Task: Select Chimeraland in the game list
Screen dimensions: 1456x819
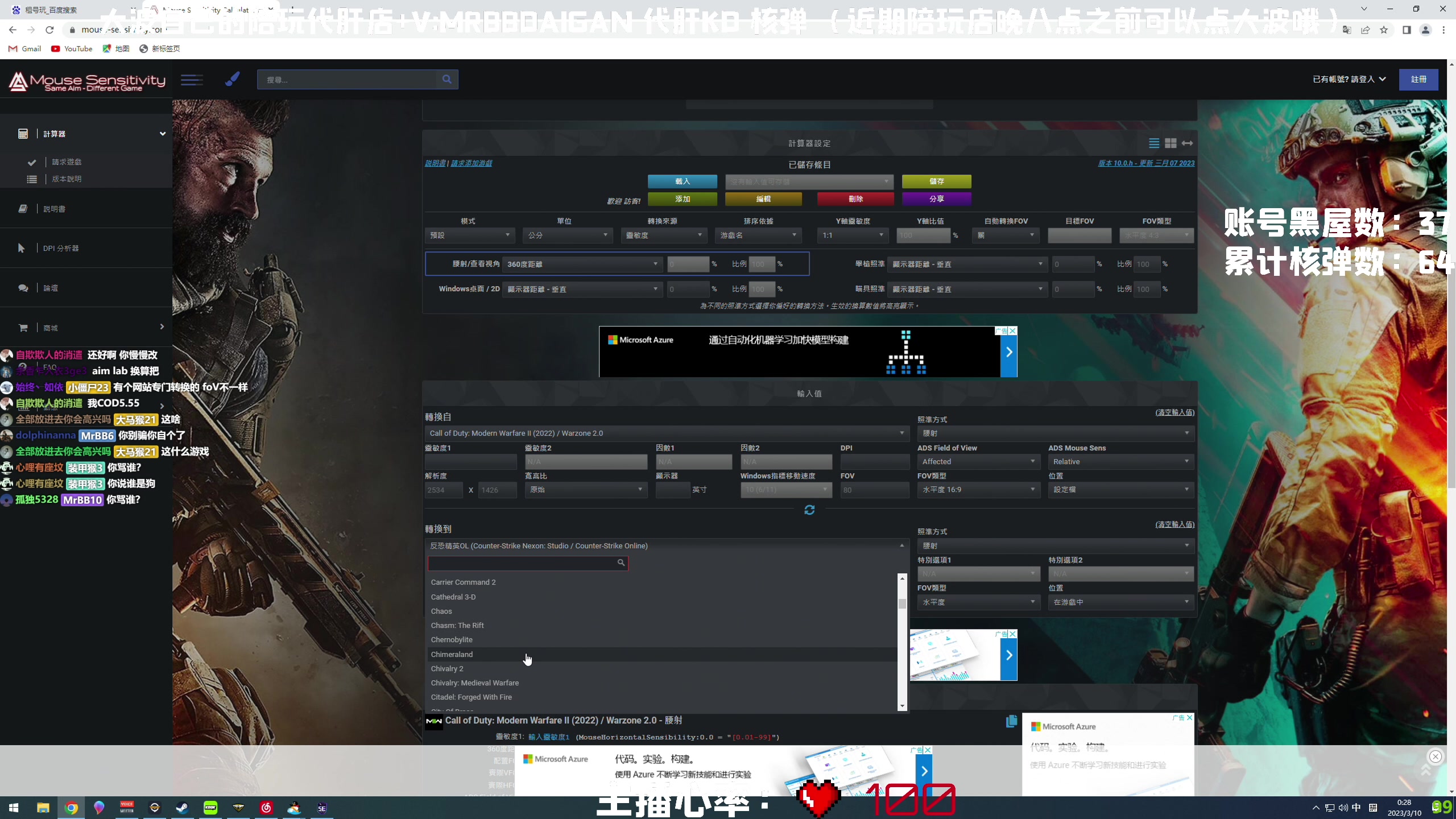Action: pyautogui.click(x=663, y=655)
